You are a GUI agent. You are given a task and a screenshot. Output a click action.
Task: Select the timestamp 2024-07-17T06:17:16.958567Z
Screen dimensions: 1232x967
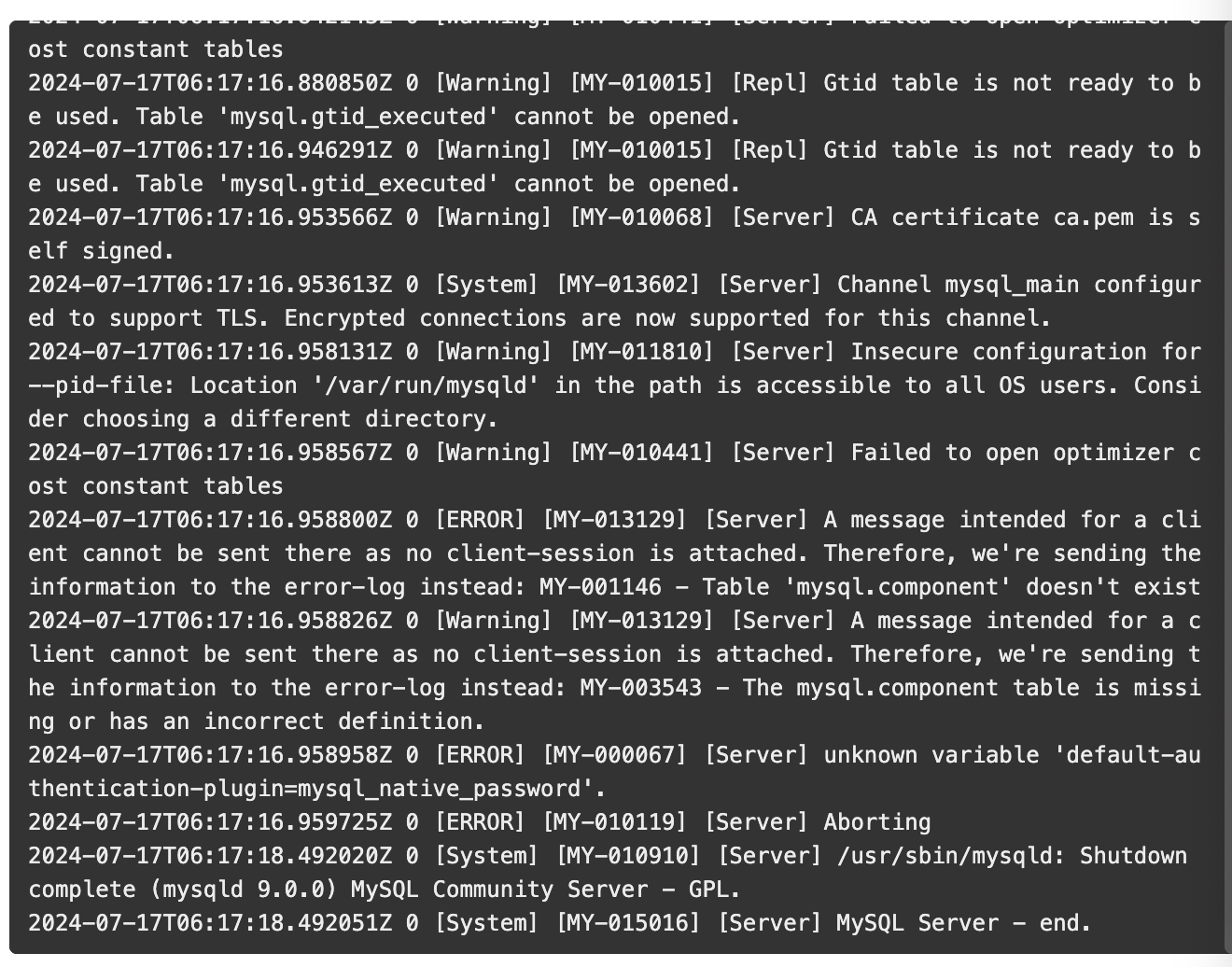point(210,453)
